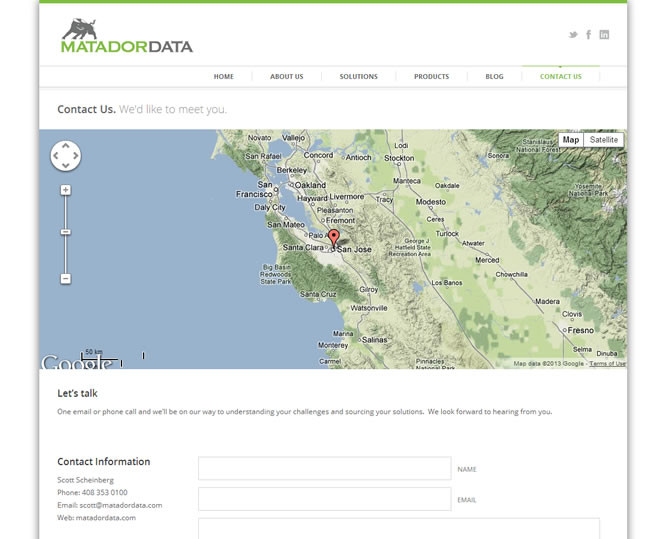Select the Contact Us tab

[560, 77]
